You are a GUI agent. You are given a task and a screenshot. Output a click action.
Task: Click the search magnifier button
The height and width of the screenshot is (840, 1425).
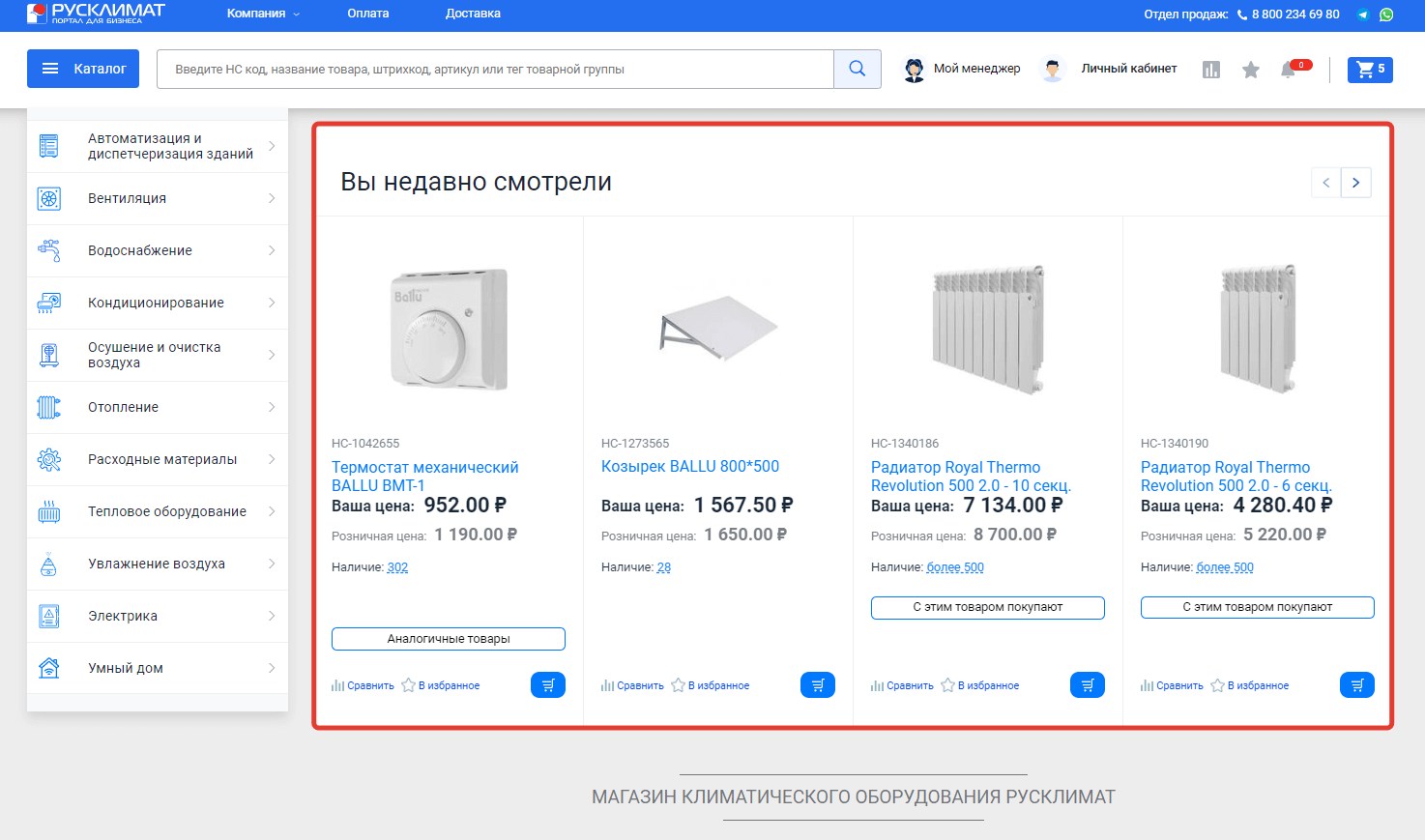coord(858,69)
